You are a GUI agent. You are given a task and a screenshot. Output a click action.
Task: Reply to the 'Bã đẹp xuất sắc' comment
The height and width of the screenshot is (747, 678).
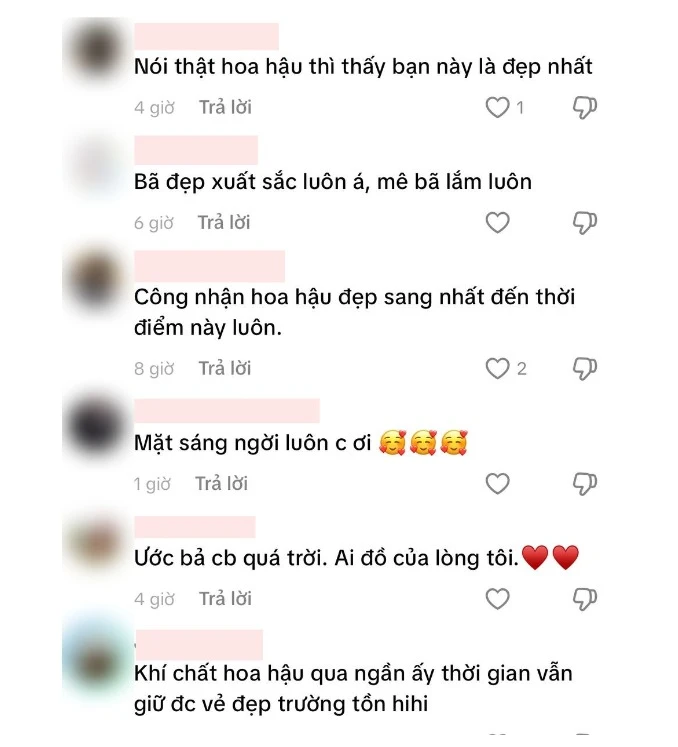[x=224, y=222]
